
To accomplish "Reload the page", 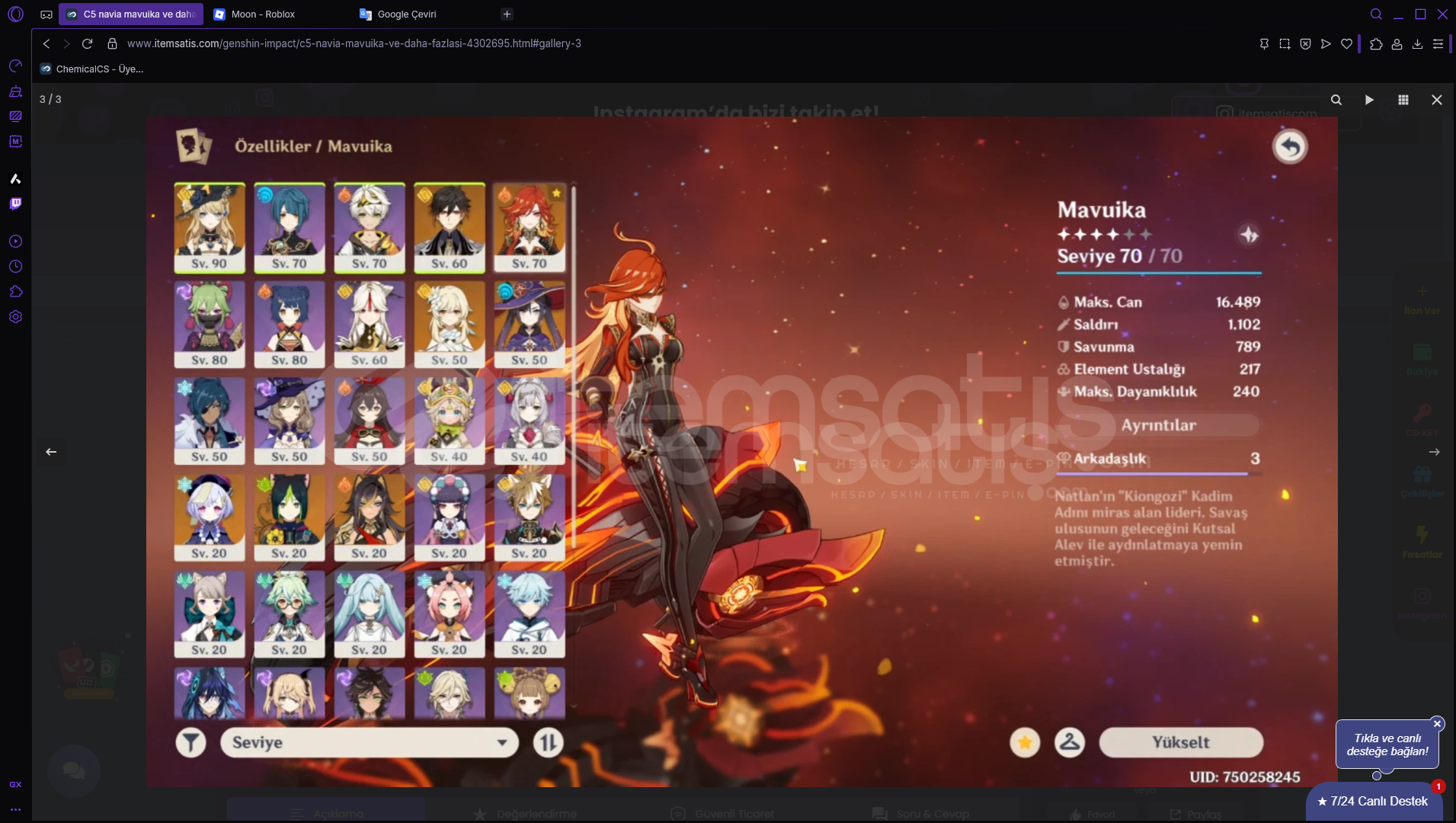I will [88, 43].
